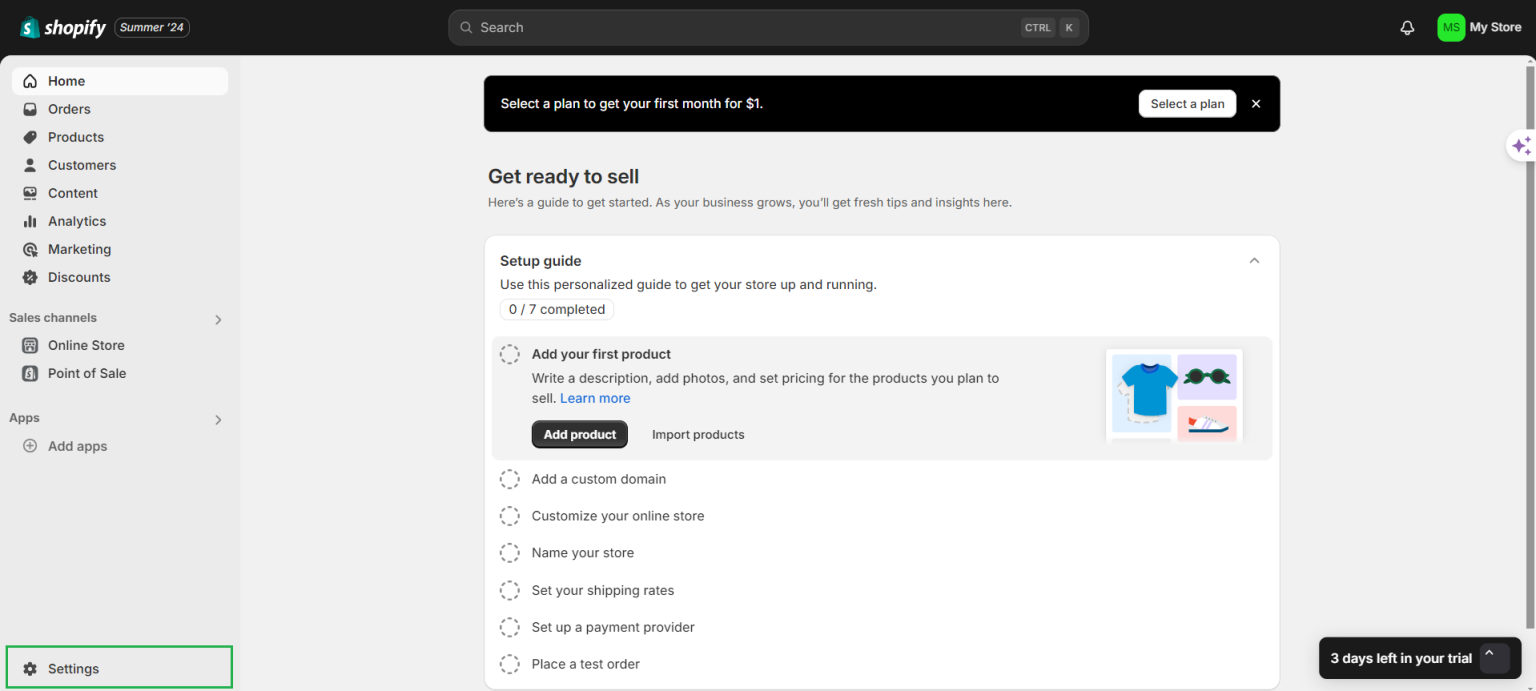Expand the Sales channels section
This screenshot has height=691, width=1536.
point(217,319)
